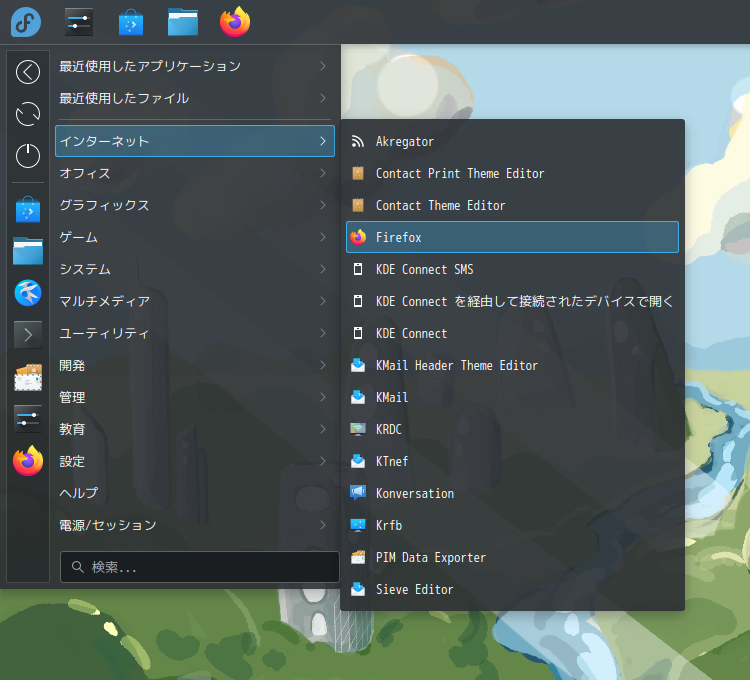Screen dimensions: 750x680
Task: Launch KTnef from Internet submenu
Action: (x=512, y=461)
